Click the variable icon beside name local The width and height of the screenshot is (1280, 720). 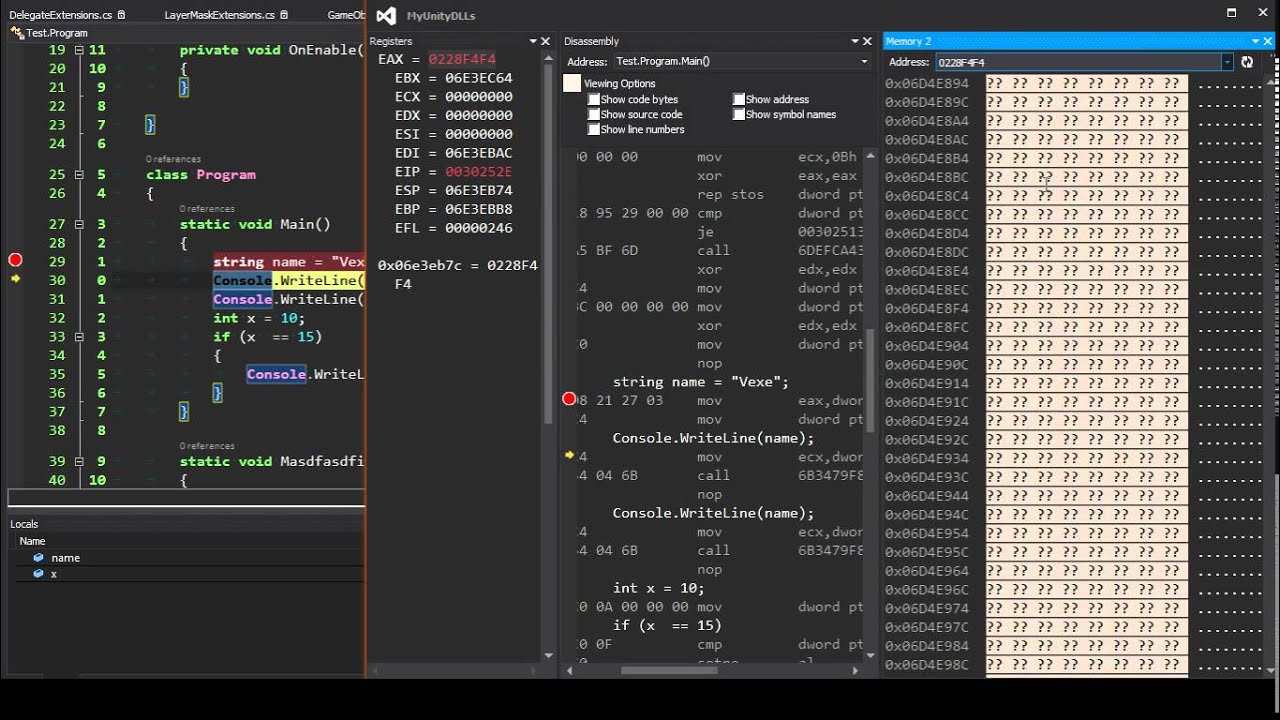(x=38, y=558)
